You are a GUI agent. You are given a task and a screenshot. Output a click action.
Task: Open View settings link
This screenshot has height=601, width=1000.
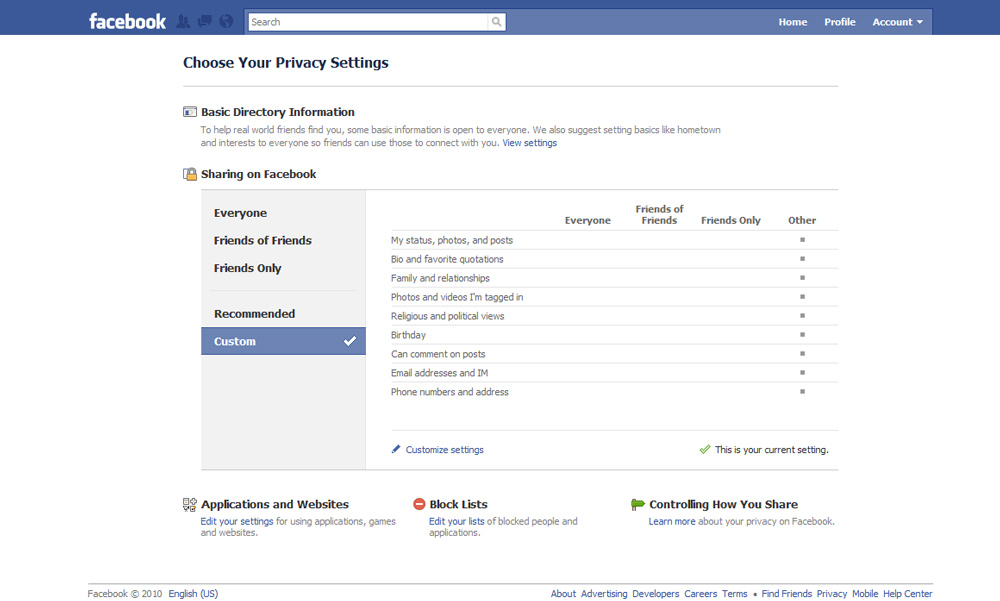[529, 143]
